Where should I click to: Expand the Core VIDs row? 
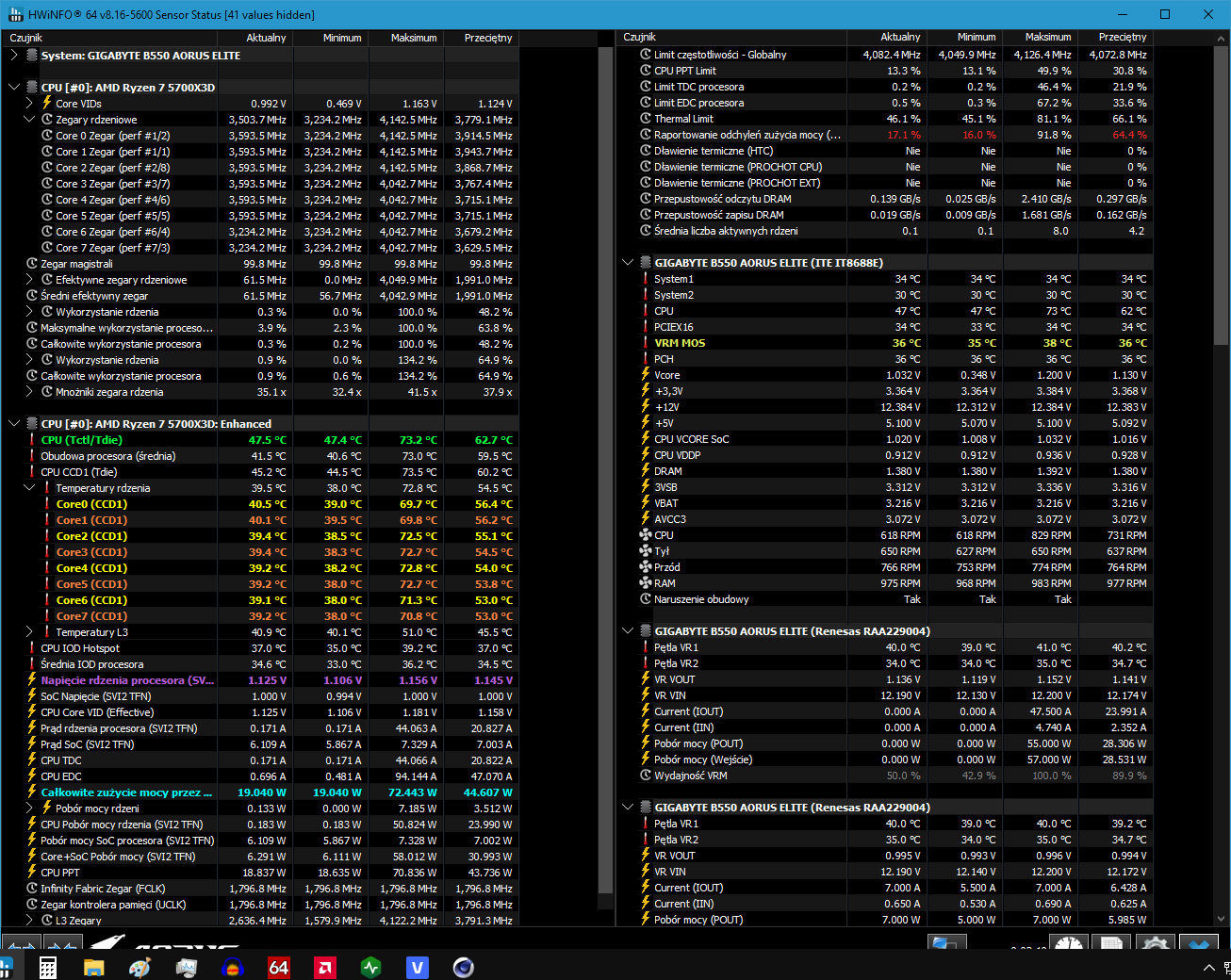point(29,104)
